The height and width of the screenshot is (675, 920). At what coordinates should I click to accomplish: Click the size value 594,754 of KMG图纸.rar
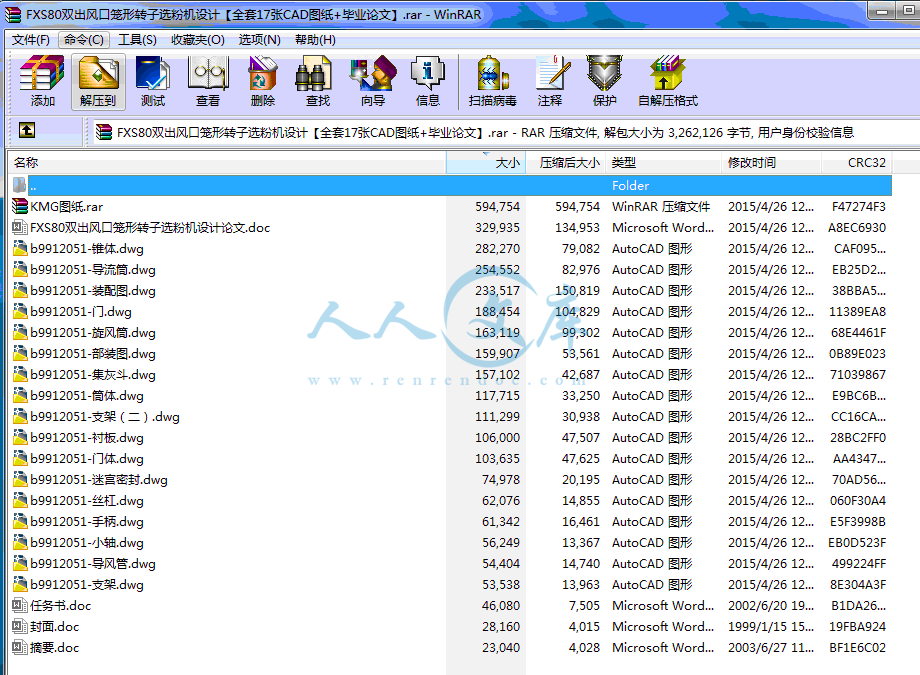(498, 207)
